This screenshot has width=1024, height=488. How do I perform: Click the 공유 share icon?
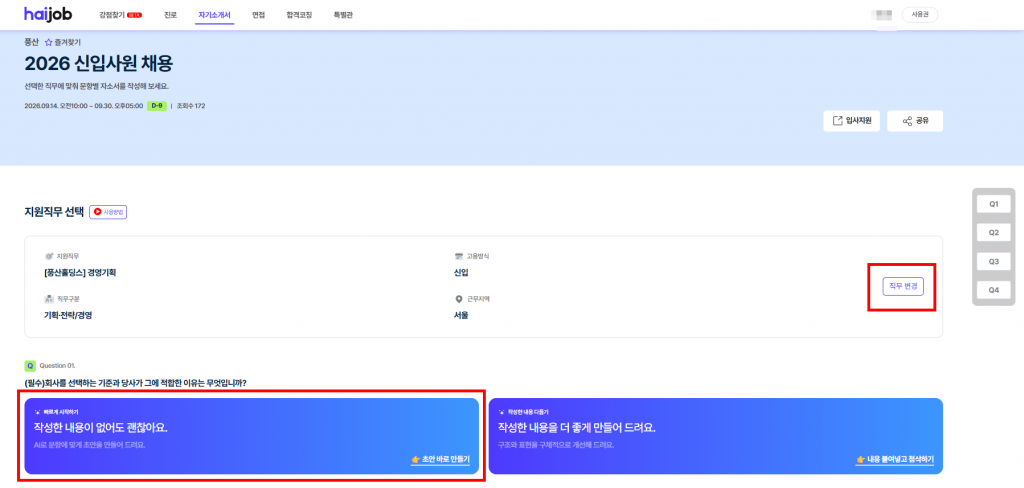[x=907, y=121]
